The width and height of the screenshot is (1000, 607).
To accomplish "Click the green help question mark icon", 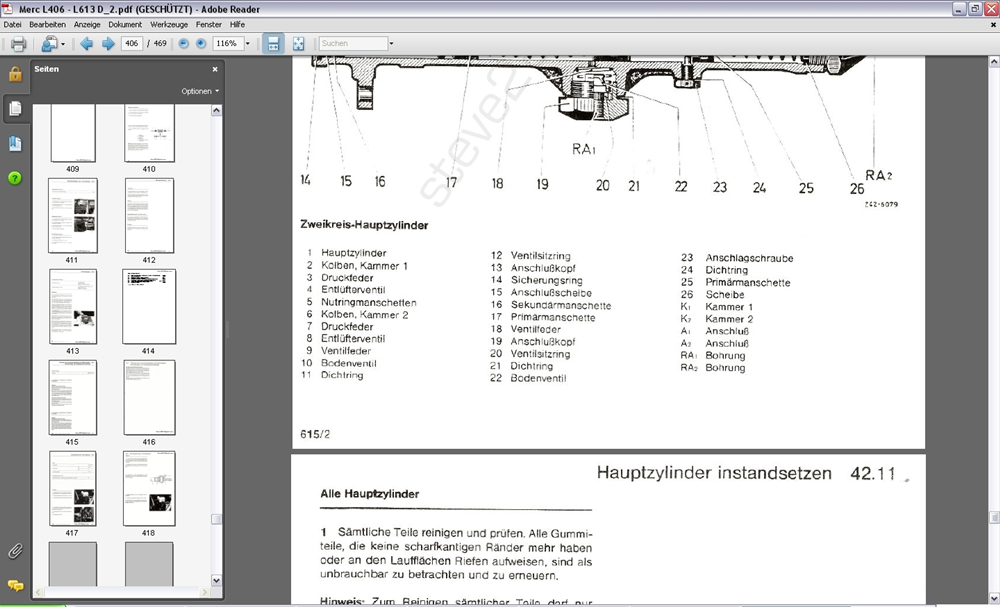I will [x=15, y=179].
